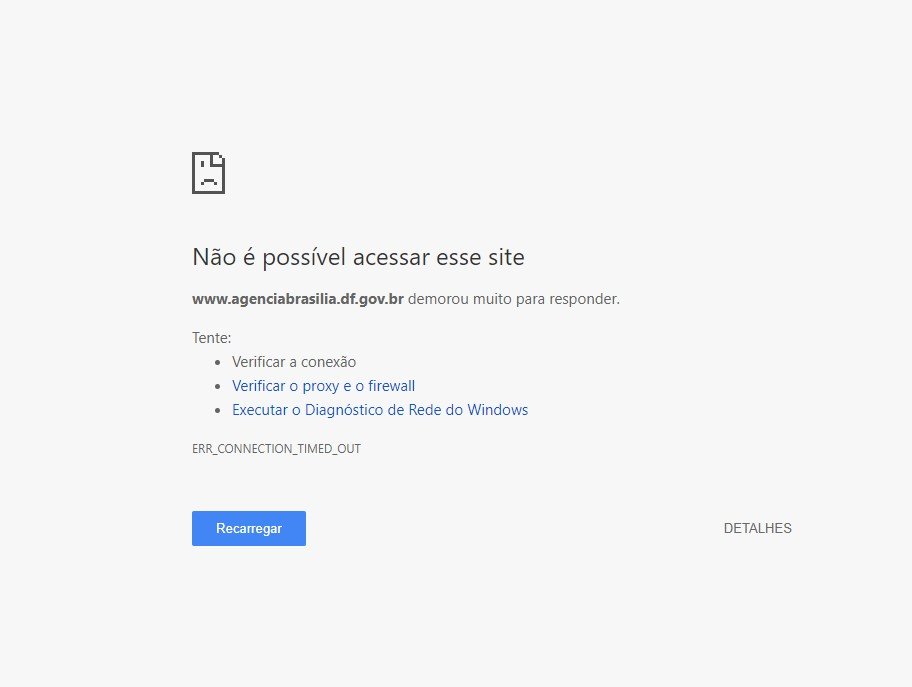Open the 'Verificar o proxy e o firewall' link
The image size is (912, 687).
pos(323,386)
